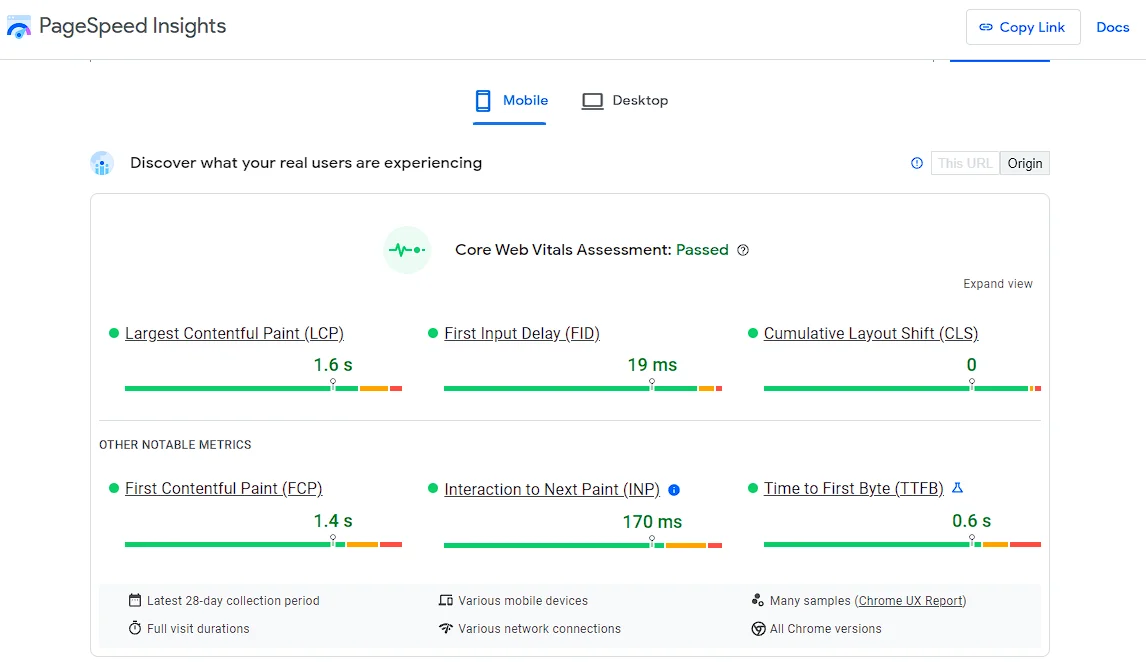This screenshot has height=662, width=1146.
Task: Select the Origin toggle option
Action: coord(1025,163)
